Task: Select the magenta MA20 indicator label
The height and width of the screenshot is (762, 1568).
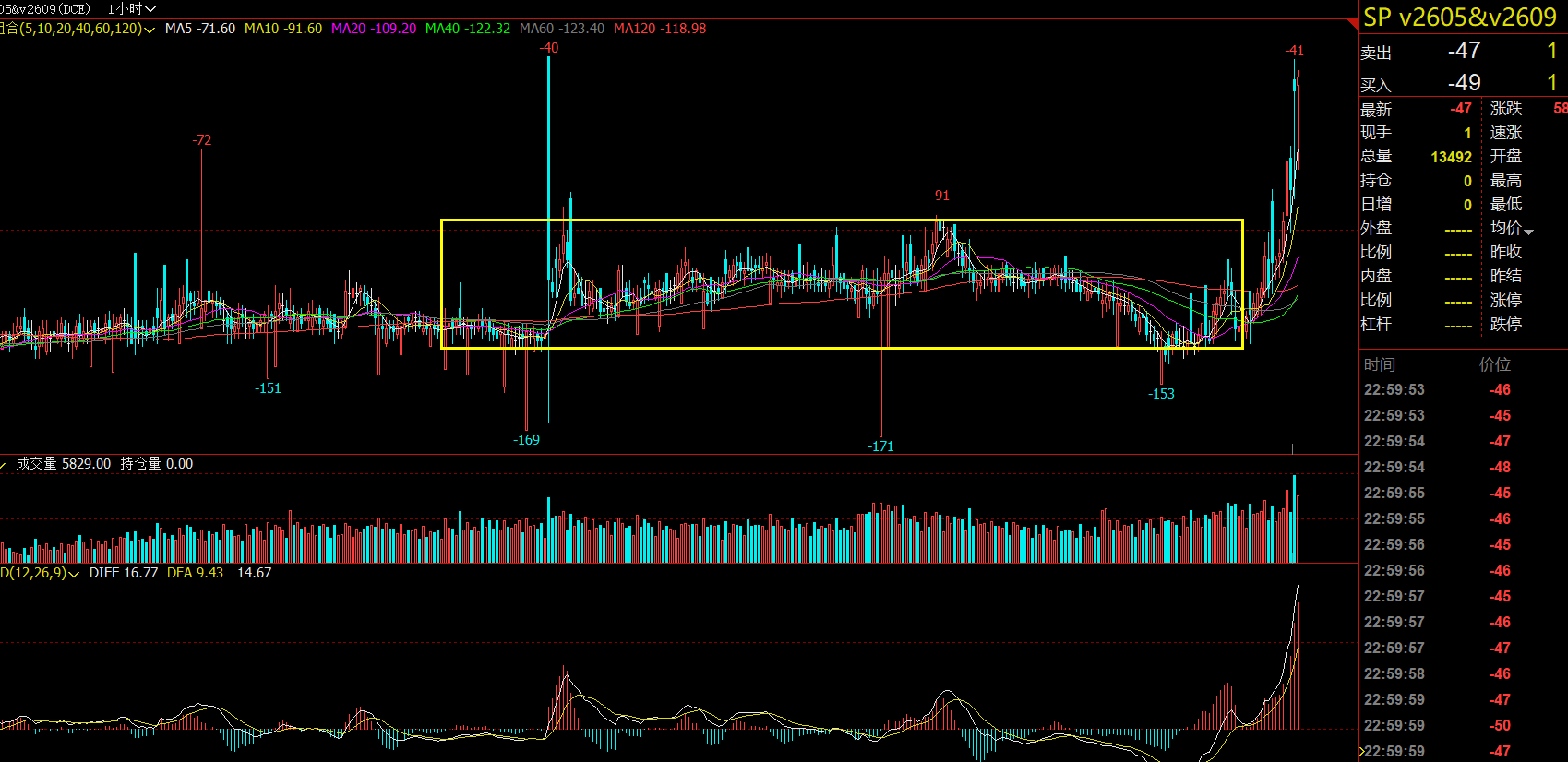Action: [373, 29]
